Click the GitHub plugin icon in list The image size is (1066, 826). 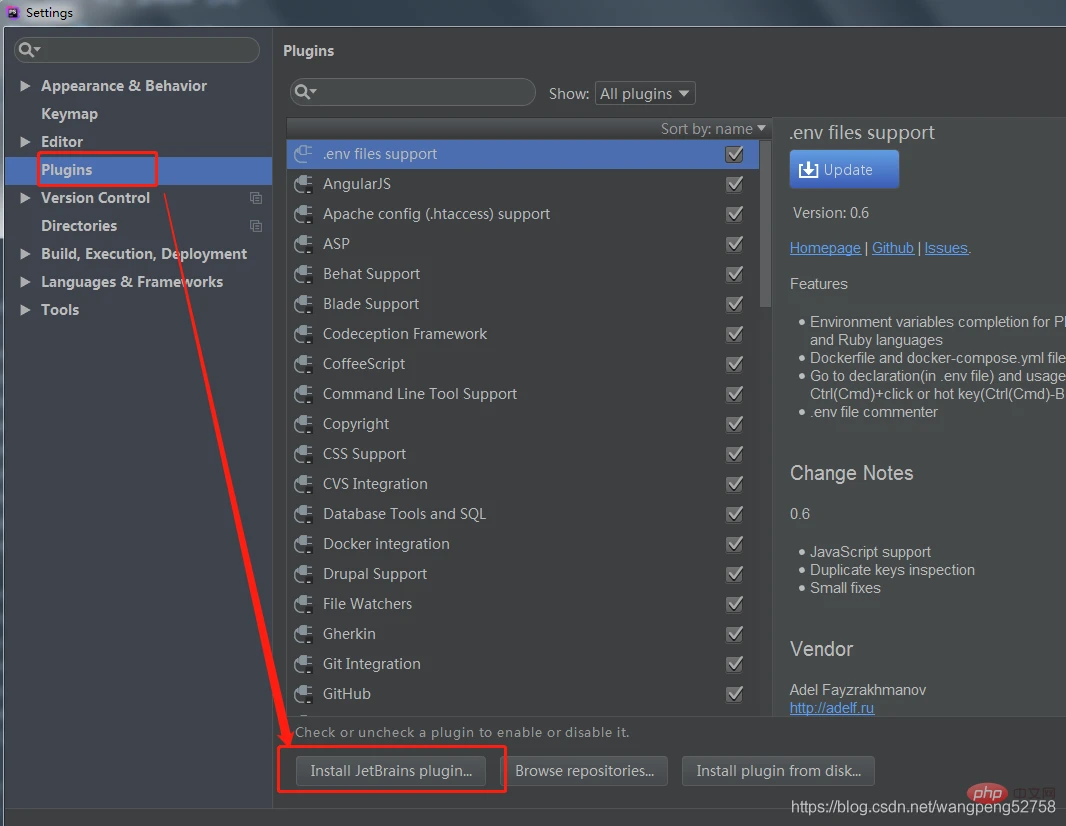pyautogui.click(x=303, y=694)
